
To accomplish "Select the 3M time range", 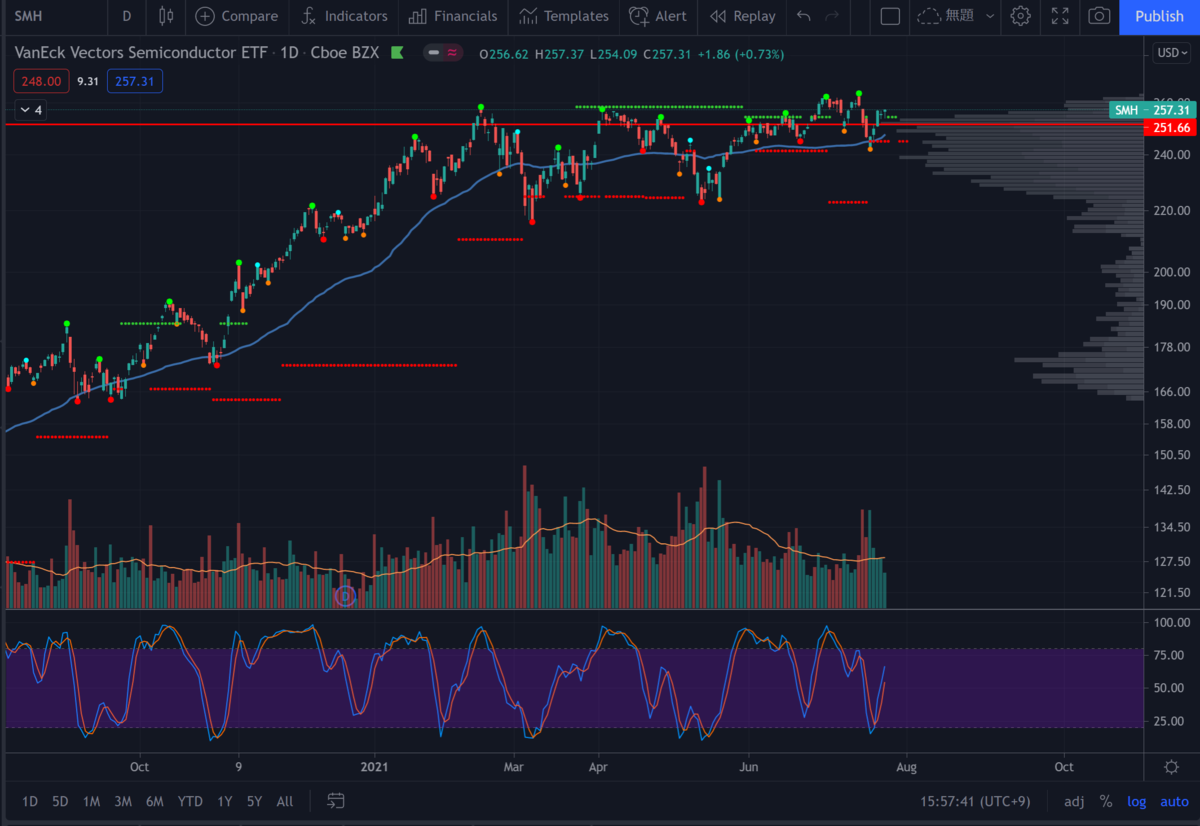I will [x=122, y=801].
